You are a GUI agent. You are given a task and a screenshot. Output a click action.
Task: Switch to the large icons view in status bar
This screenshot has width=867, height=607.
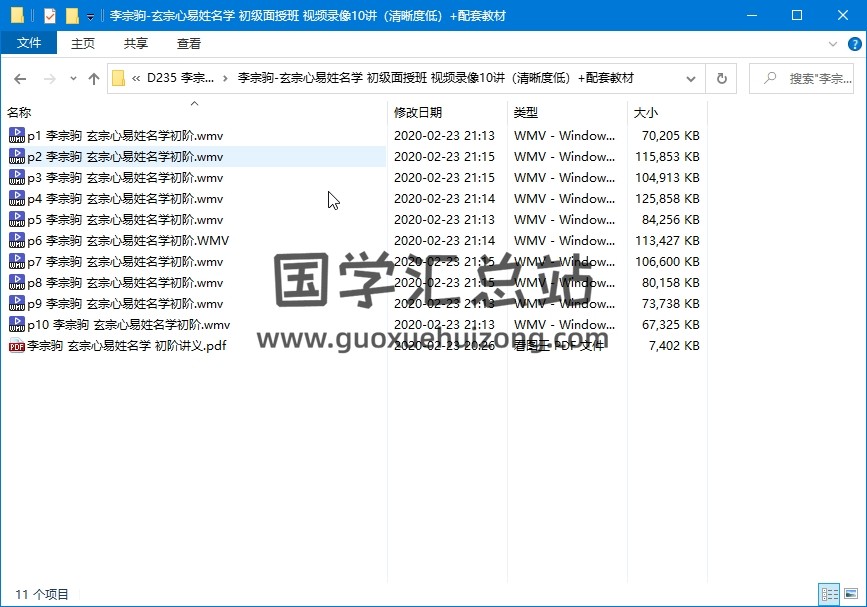pyautogui.click(x=850, y=594)
